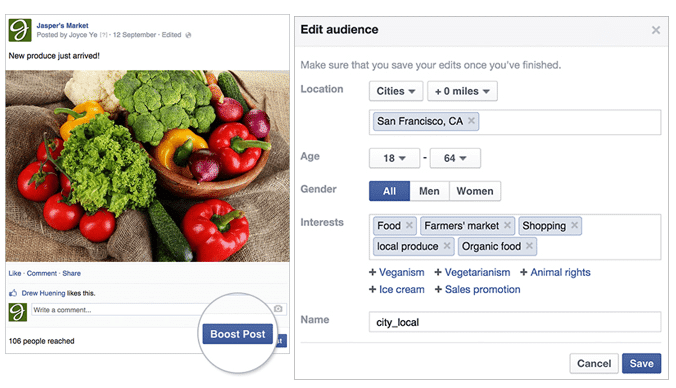The image size is (676, 388).
Task: Add Vegetarianism suggested interest
Action: click(472, 272)
